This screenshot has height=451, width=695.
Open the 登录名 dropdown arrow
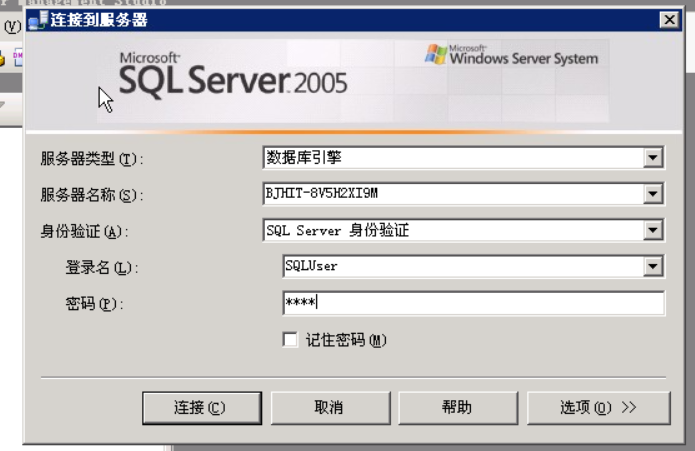[652, 267]
